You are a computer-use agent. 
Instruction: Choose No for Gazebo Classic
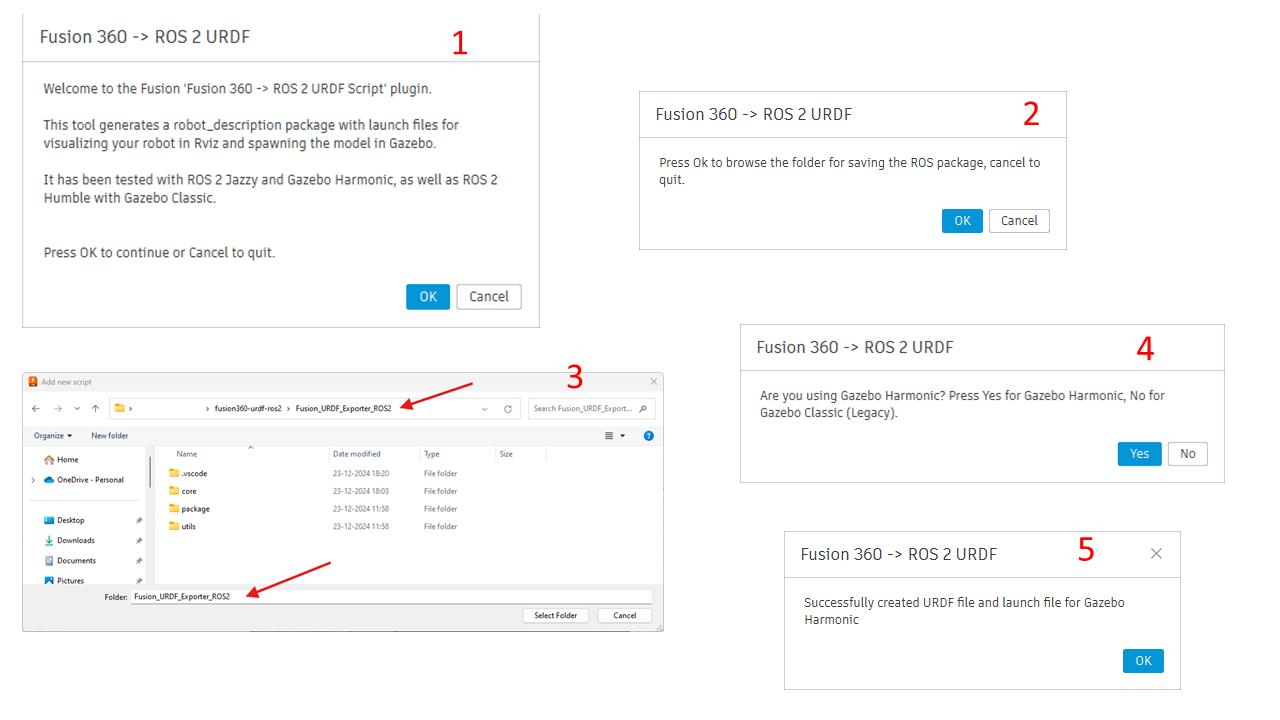click(1188, 454)
